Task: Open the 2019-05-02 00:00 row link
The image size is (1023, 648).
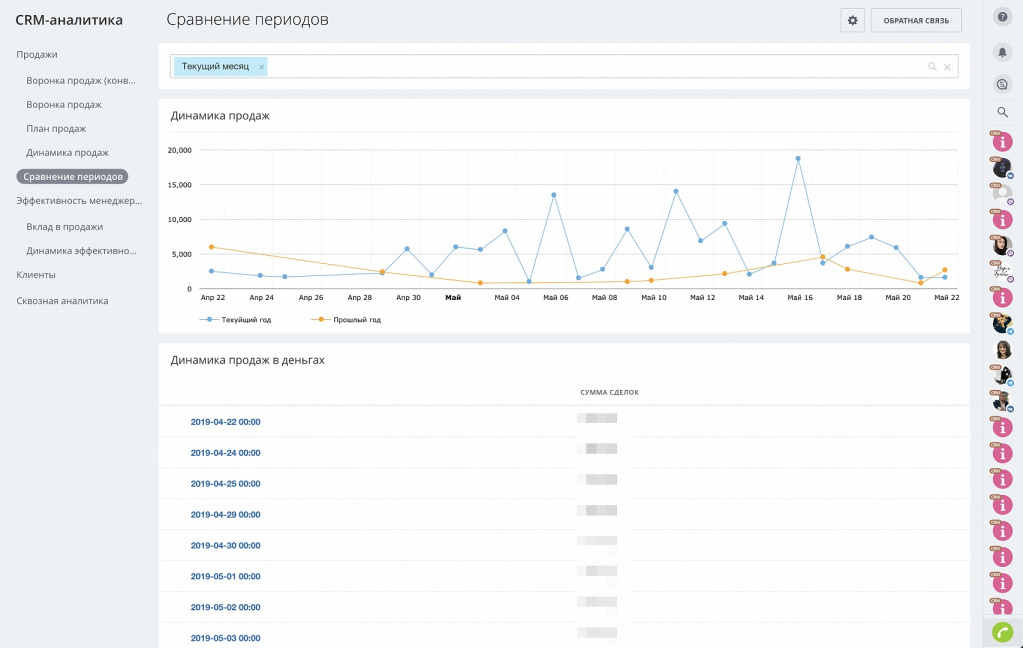Action: (x=225, y=608)
